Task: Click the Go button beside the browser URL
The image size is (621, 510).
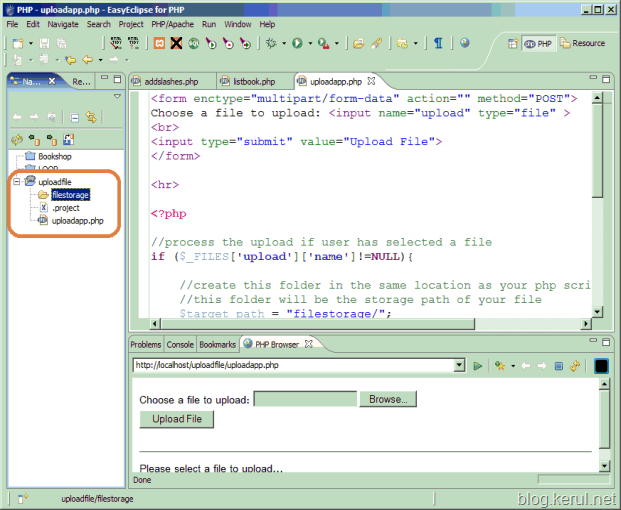Action: 478,366
